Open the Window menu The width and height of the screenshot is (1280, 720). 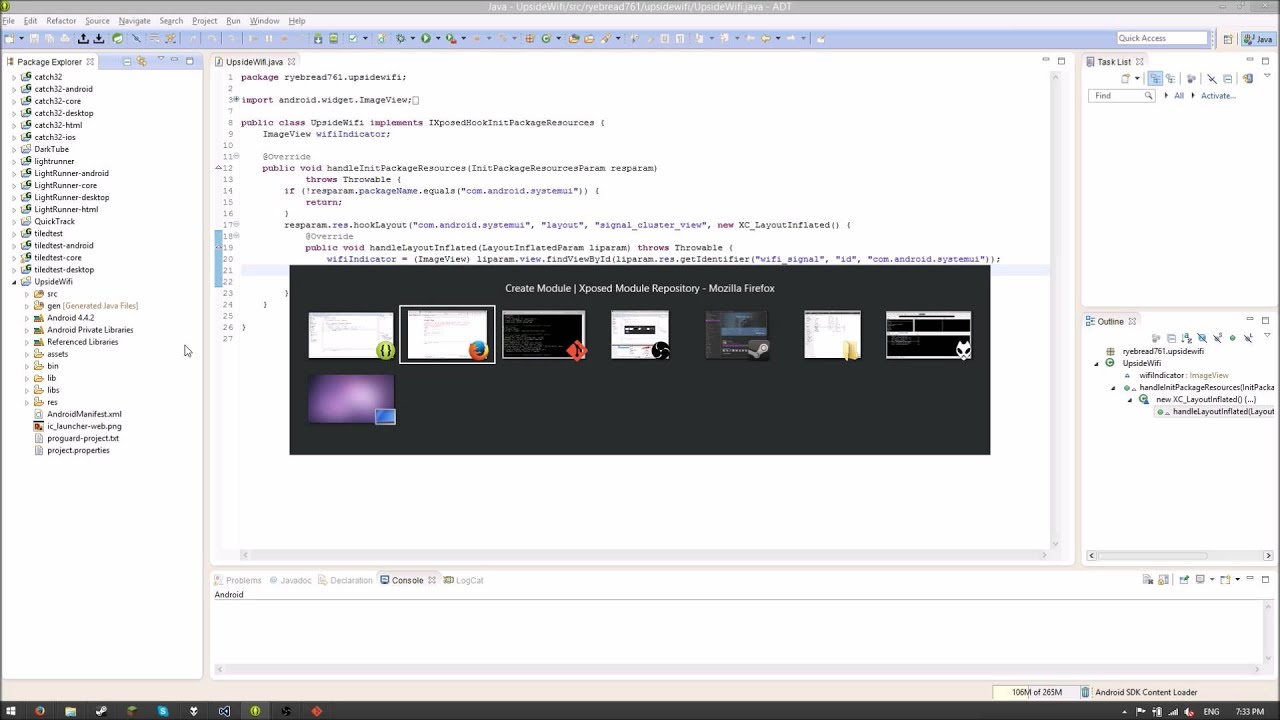pos(264,21)
